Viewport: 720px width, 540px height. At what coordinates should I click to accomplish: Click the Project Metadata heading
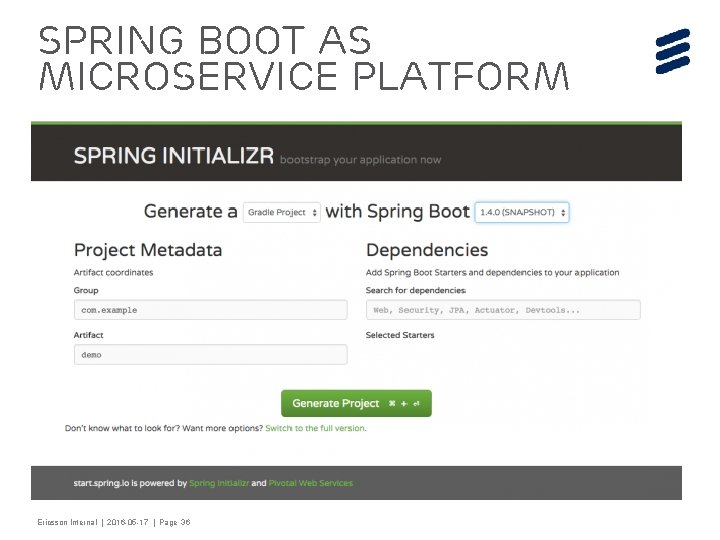coord(148,250)
